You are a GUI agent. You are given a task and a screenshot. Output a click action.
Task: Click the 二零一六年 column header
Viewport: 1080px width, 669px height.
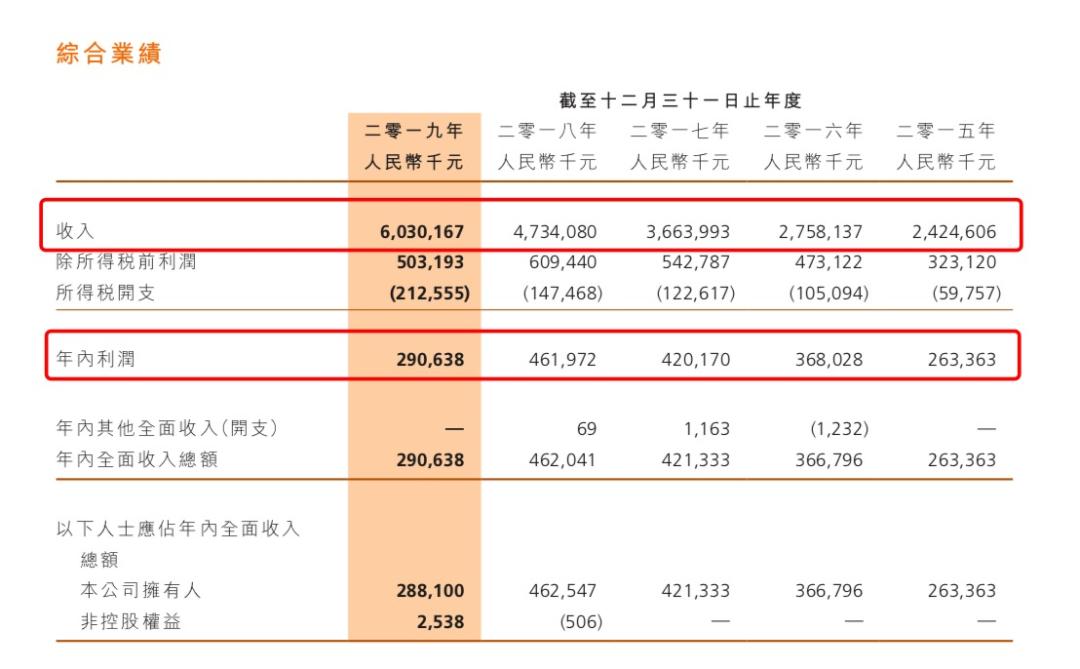coord(813,131)
